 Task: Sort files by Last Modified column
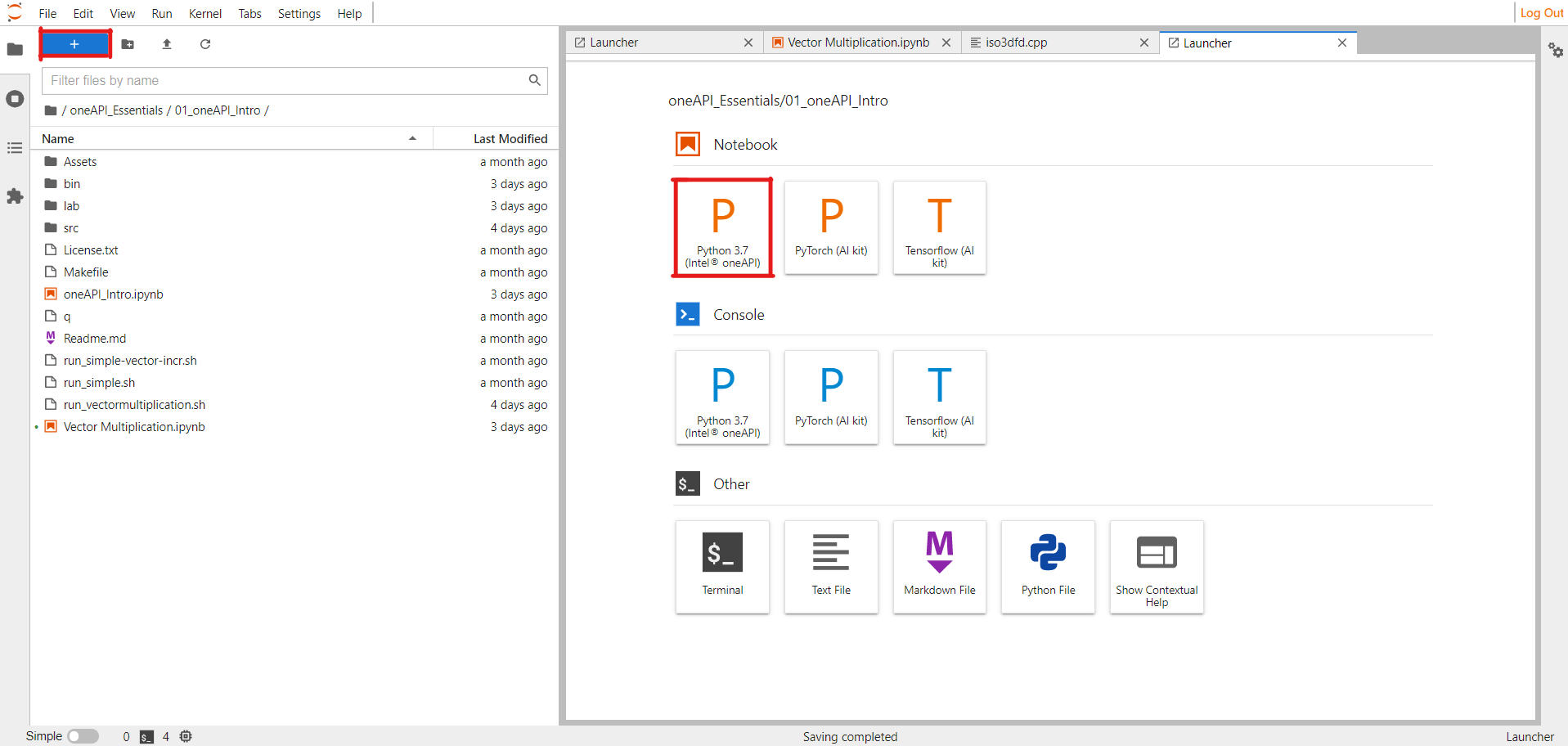coord(496,139)
